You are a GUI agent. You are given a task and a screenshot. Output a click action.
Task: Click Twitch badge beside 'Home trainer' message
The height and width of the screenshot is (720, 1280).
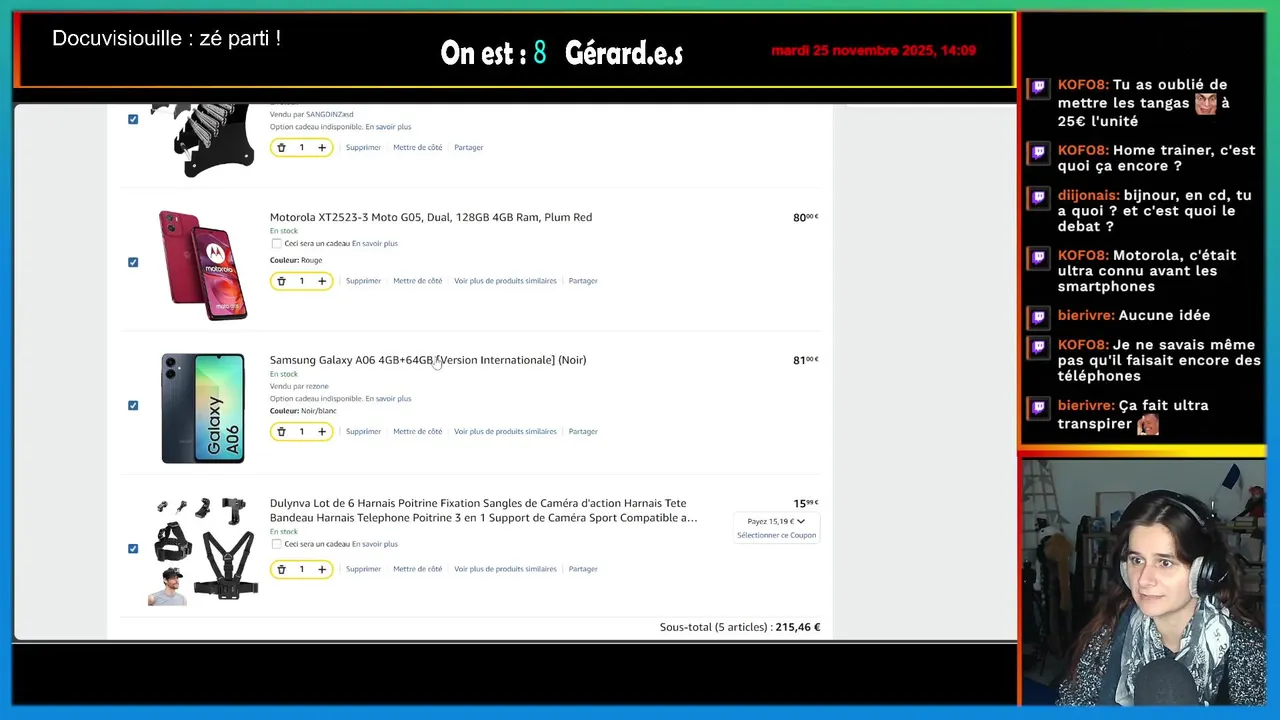(1039, 152)
